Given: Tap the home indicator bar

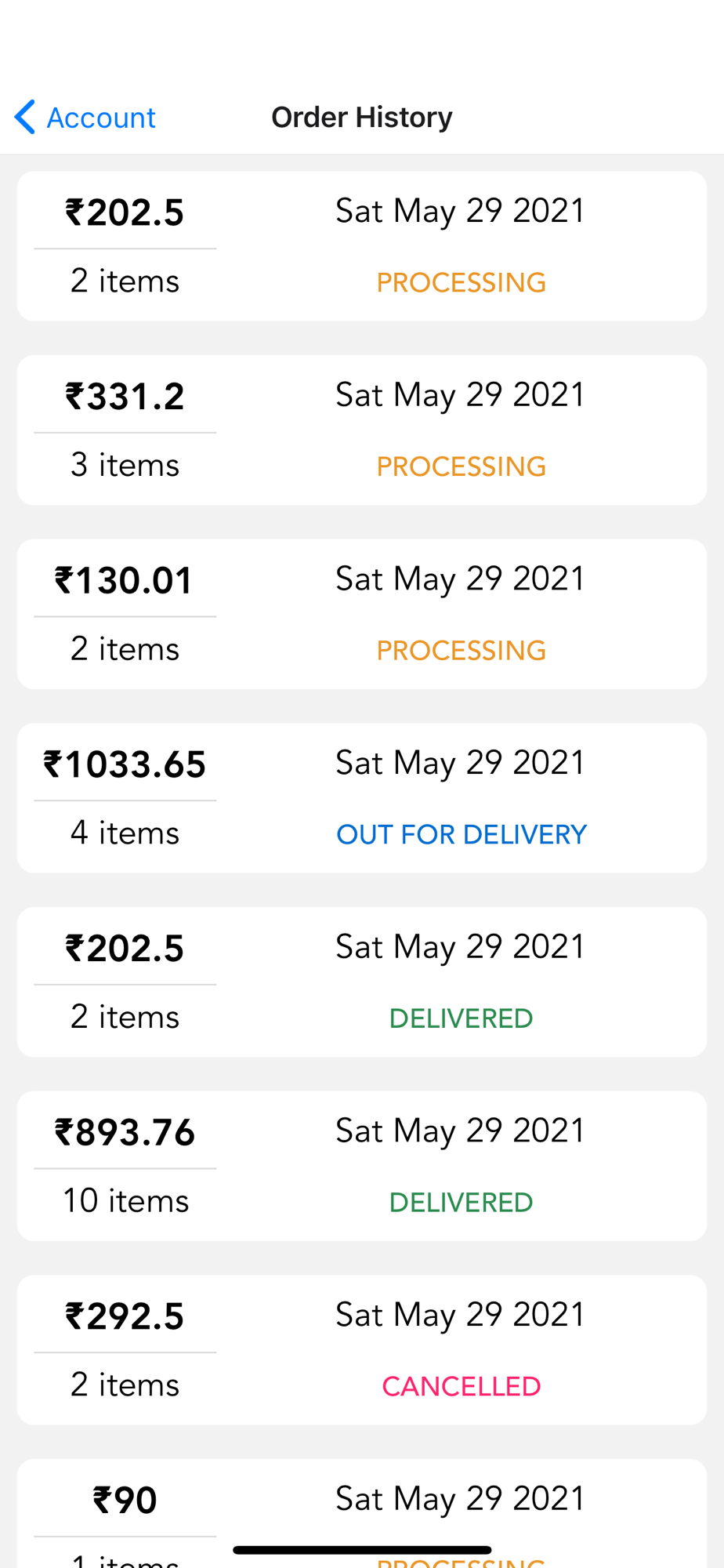Looking at the screenshot, I should (x=362, y=1550).
